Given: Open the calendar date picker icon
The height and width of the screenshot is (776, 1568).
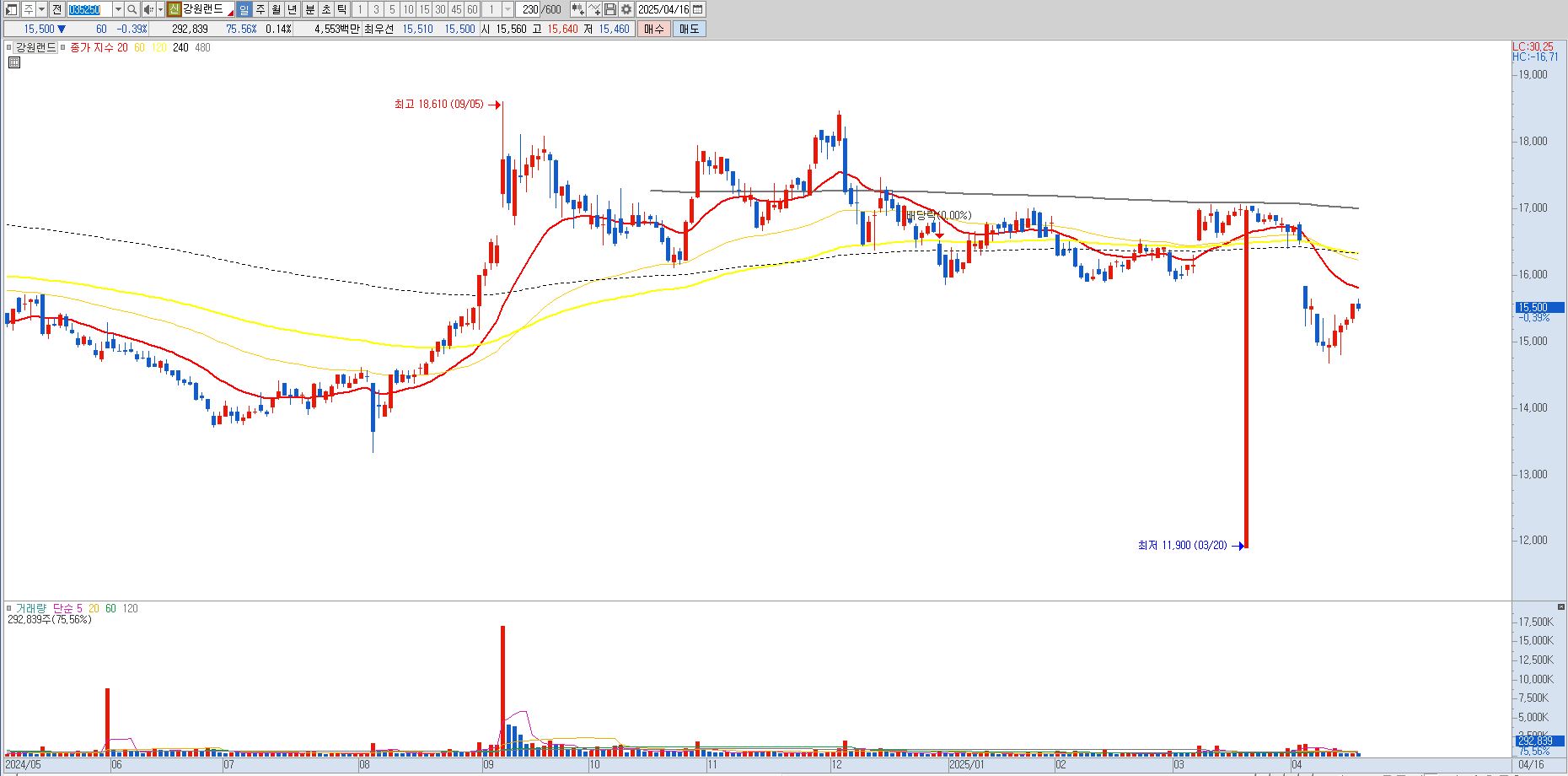Looking at the screenshot, I should pyautogui.click(x=697, y=9).
